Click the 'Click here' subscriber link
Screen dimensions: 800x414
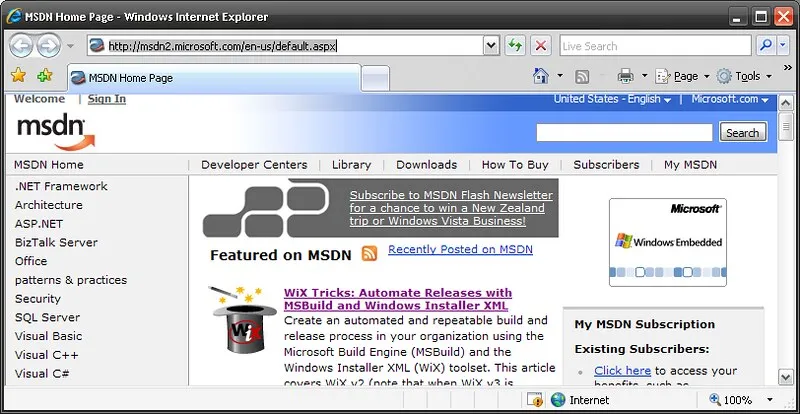pos(622,371)
